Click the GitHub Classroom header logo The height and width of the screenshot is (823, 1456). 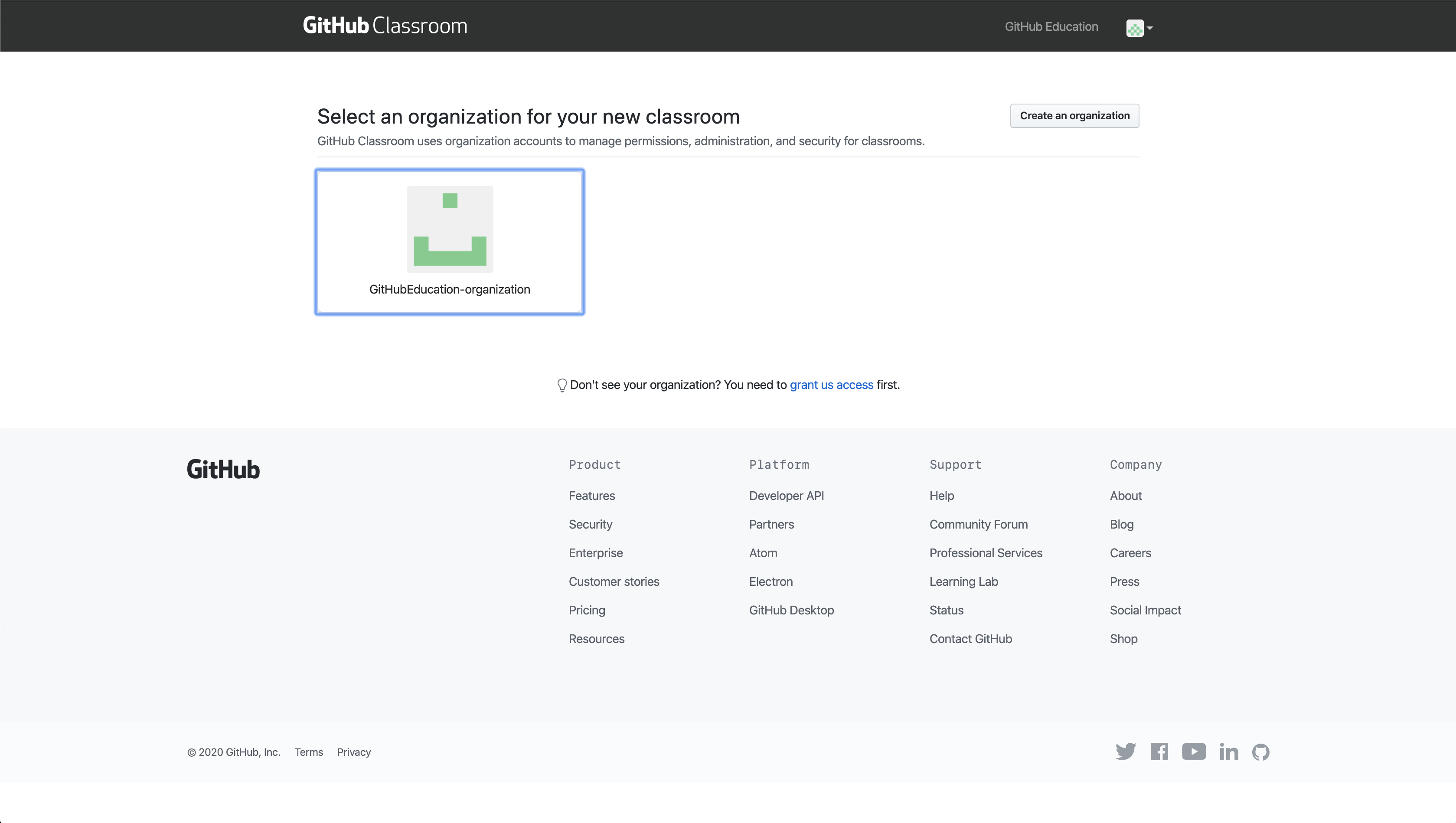point(385,25)
